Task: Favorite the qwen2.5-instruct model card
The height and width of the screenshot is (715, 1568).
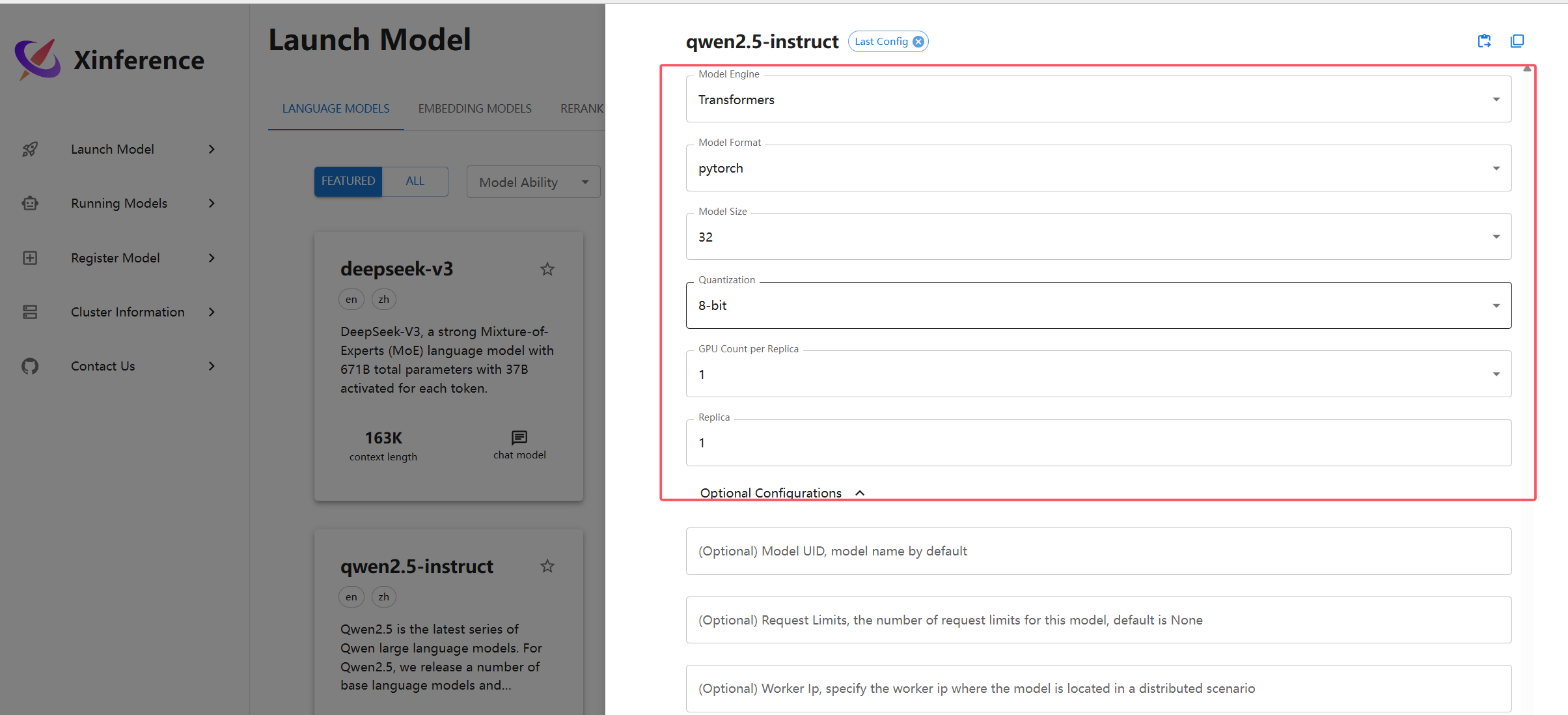Action: pos(547,566)
